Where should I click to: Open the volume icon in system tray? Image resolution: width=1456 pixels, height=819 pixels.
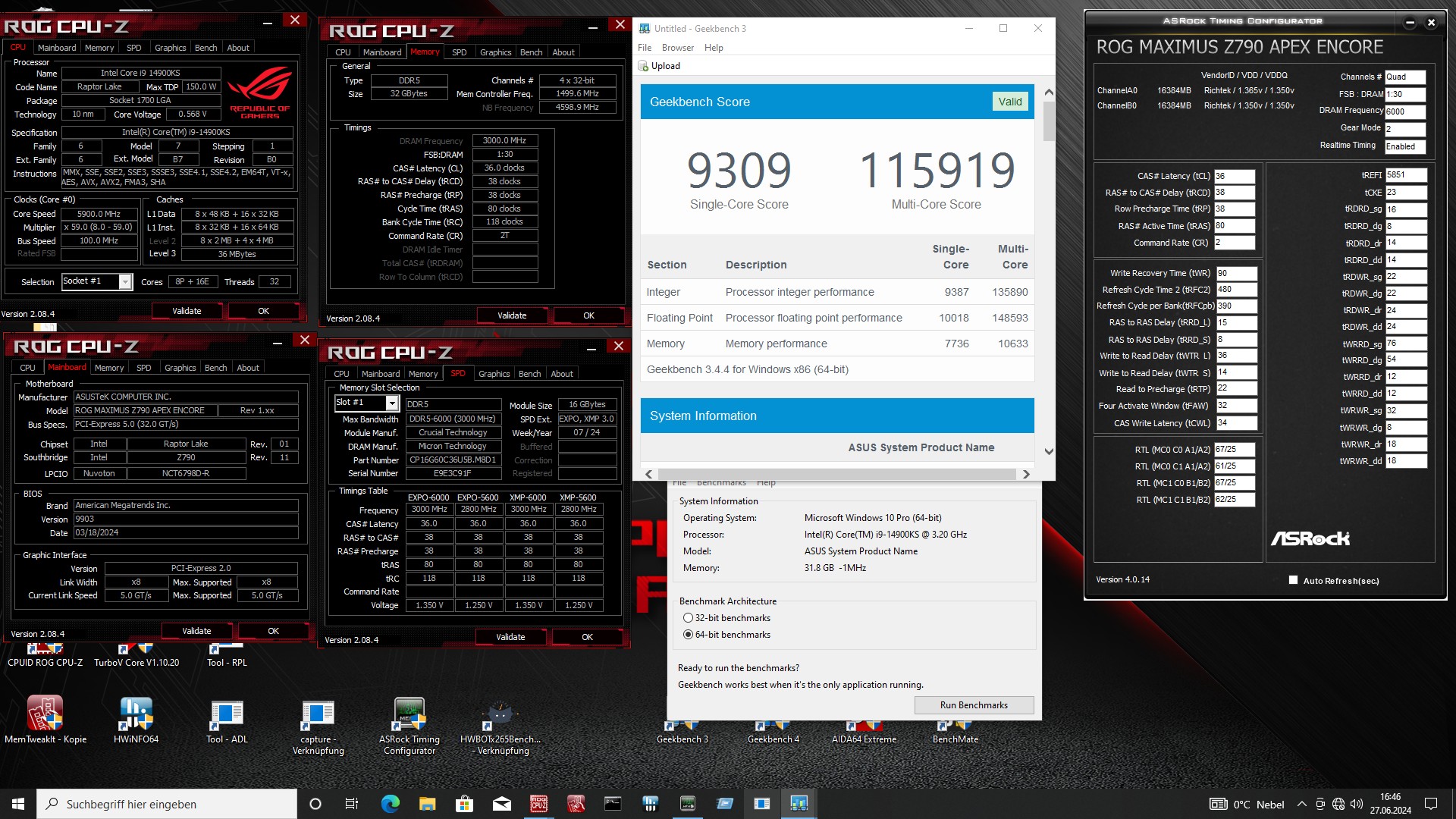(x=1357, y=804)
